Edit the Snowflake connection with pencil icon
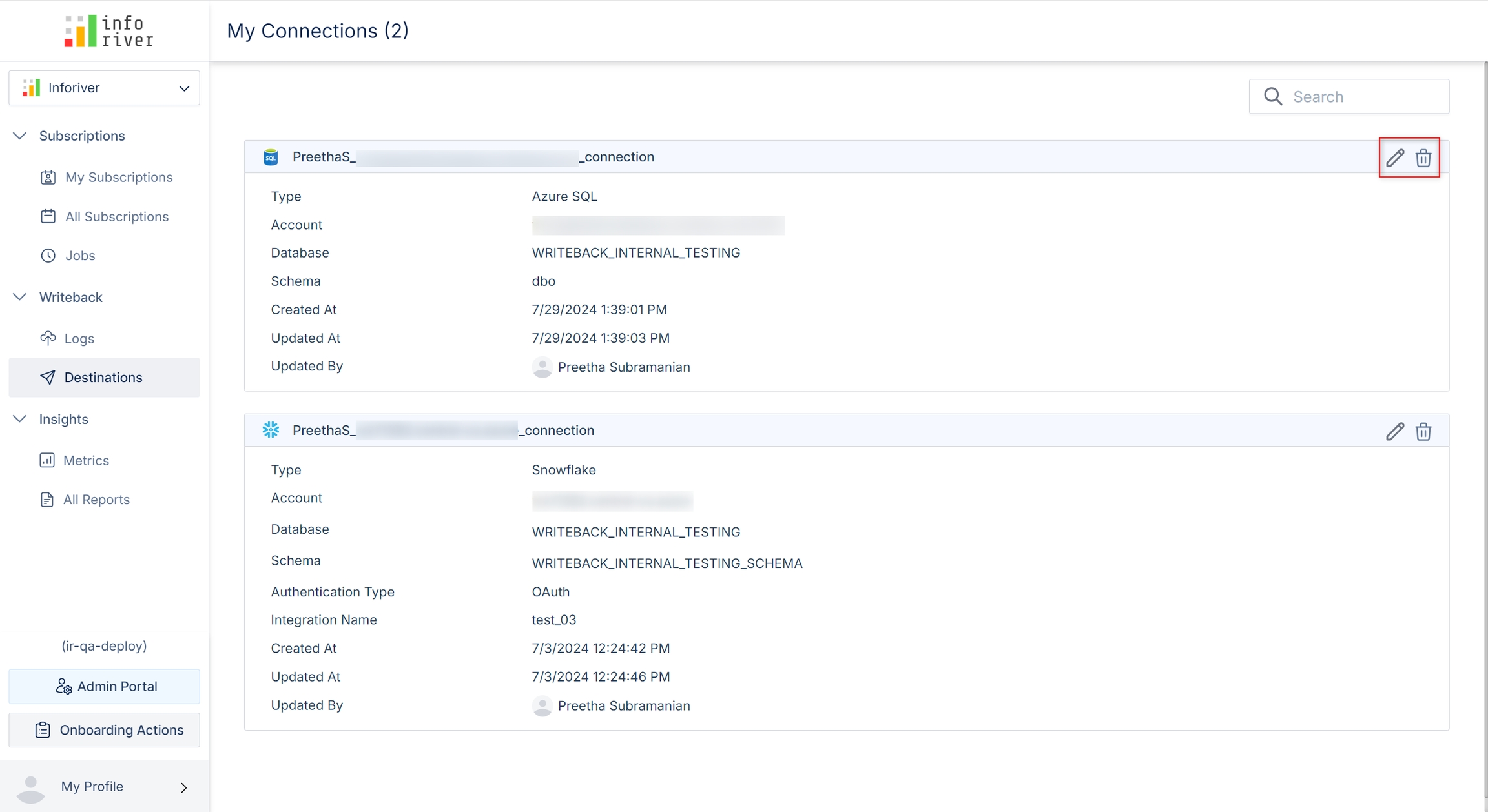Screen dimensions: 1488x812 pos(1394,431)
